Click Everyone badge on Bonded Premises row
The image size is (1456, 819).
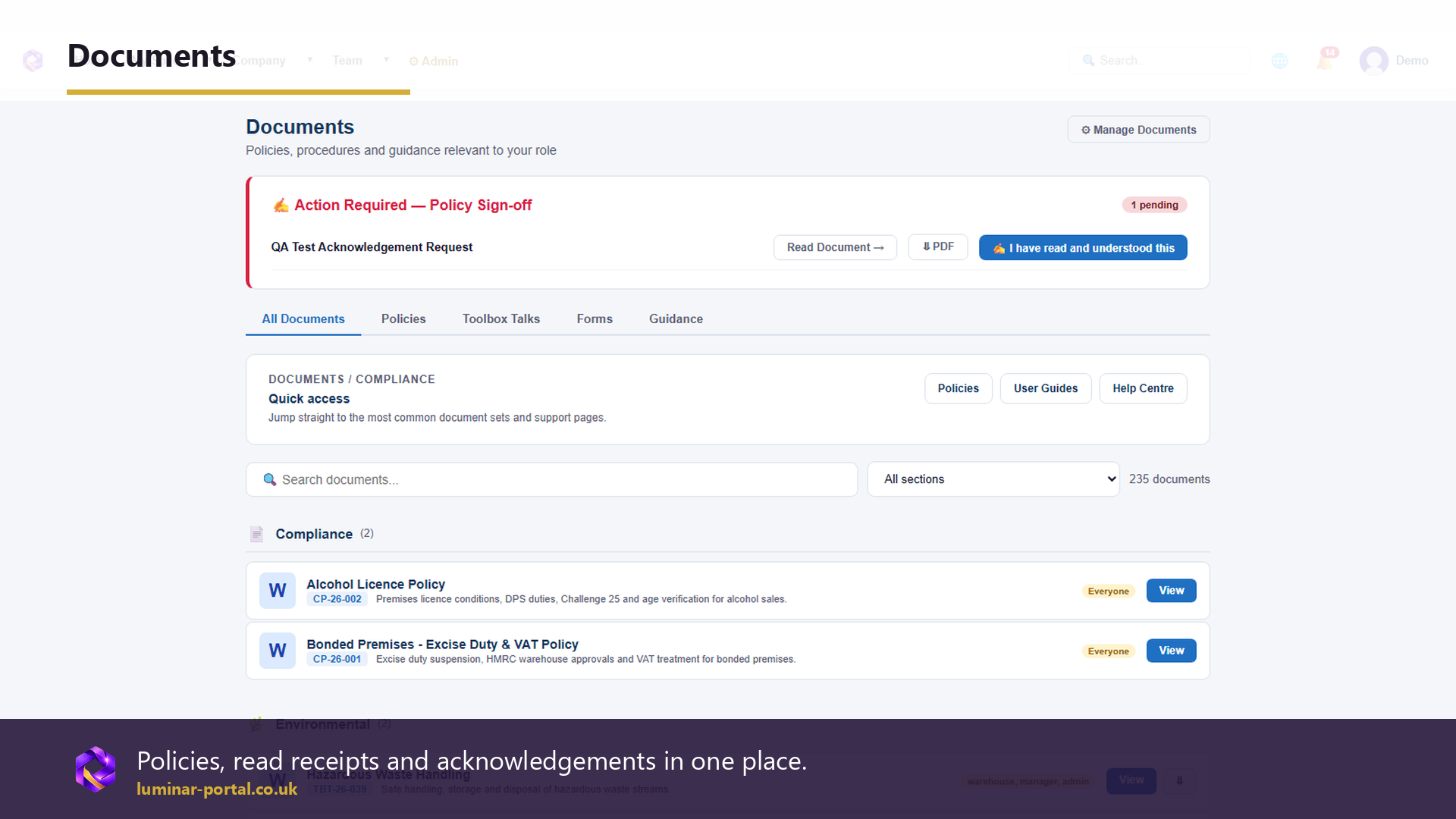click(x=1108, y=651)
